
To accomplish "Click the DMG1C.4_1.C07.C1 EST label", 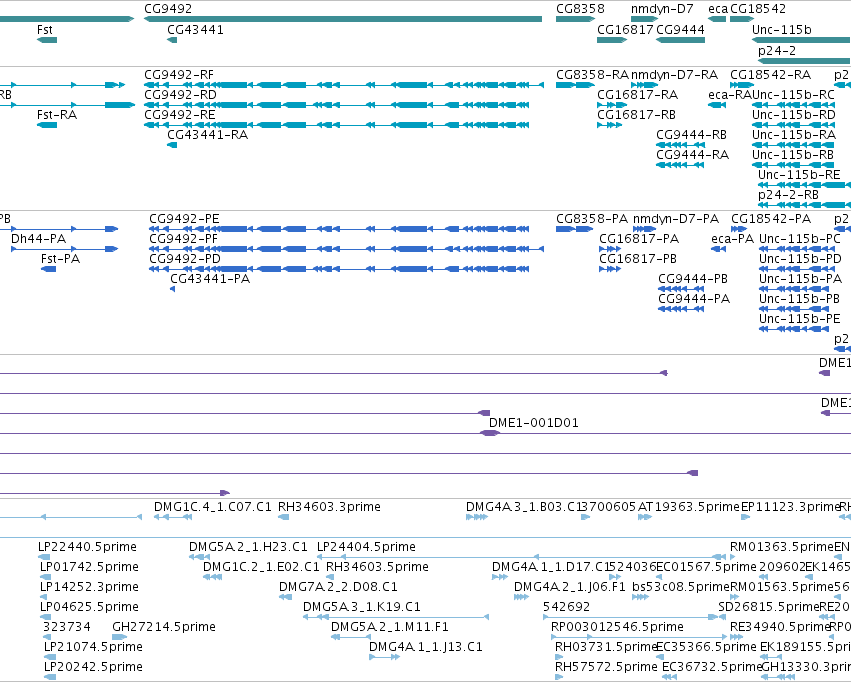I will tap(213, 507).
